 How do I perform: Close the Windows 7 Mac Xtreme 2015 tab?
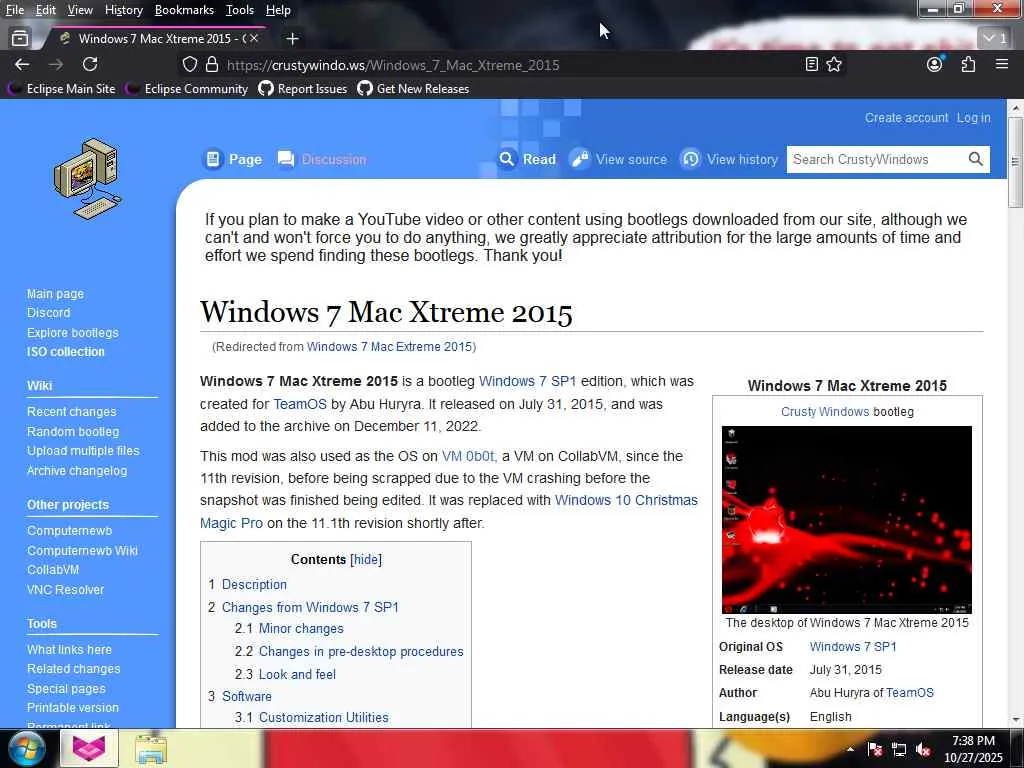[x=255, y=39]
